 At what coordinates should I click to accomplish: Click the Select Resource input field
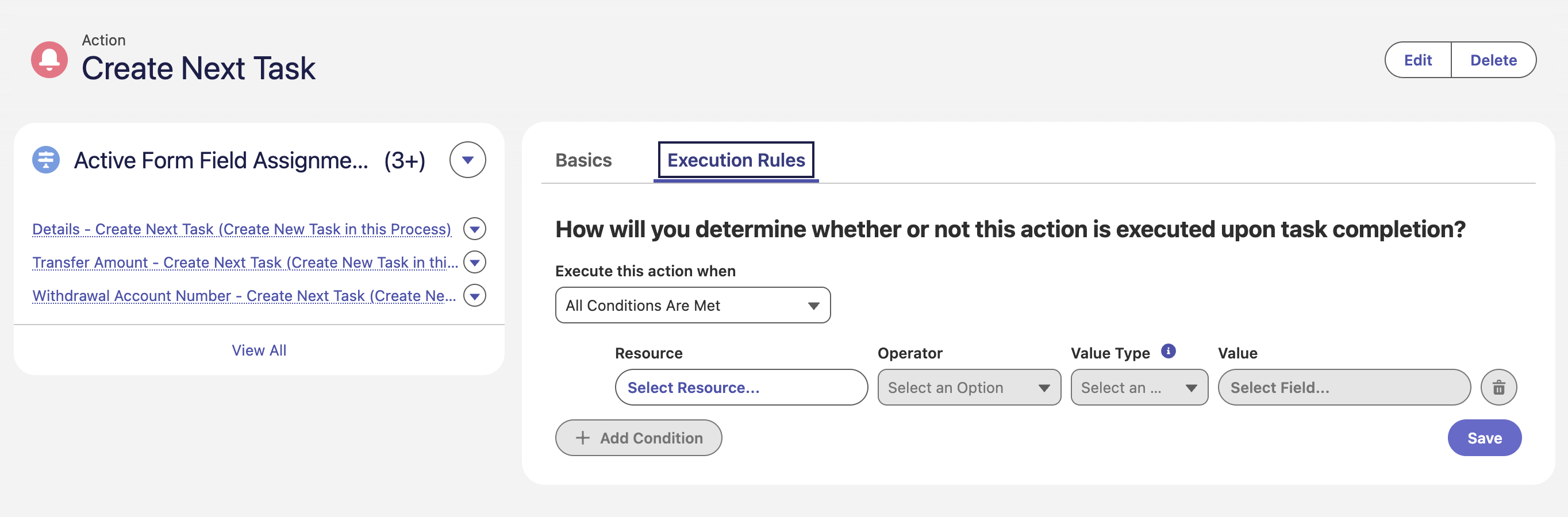[x=741, y=387]
